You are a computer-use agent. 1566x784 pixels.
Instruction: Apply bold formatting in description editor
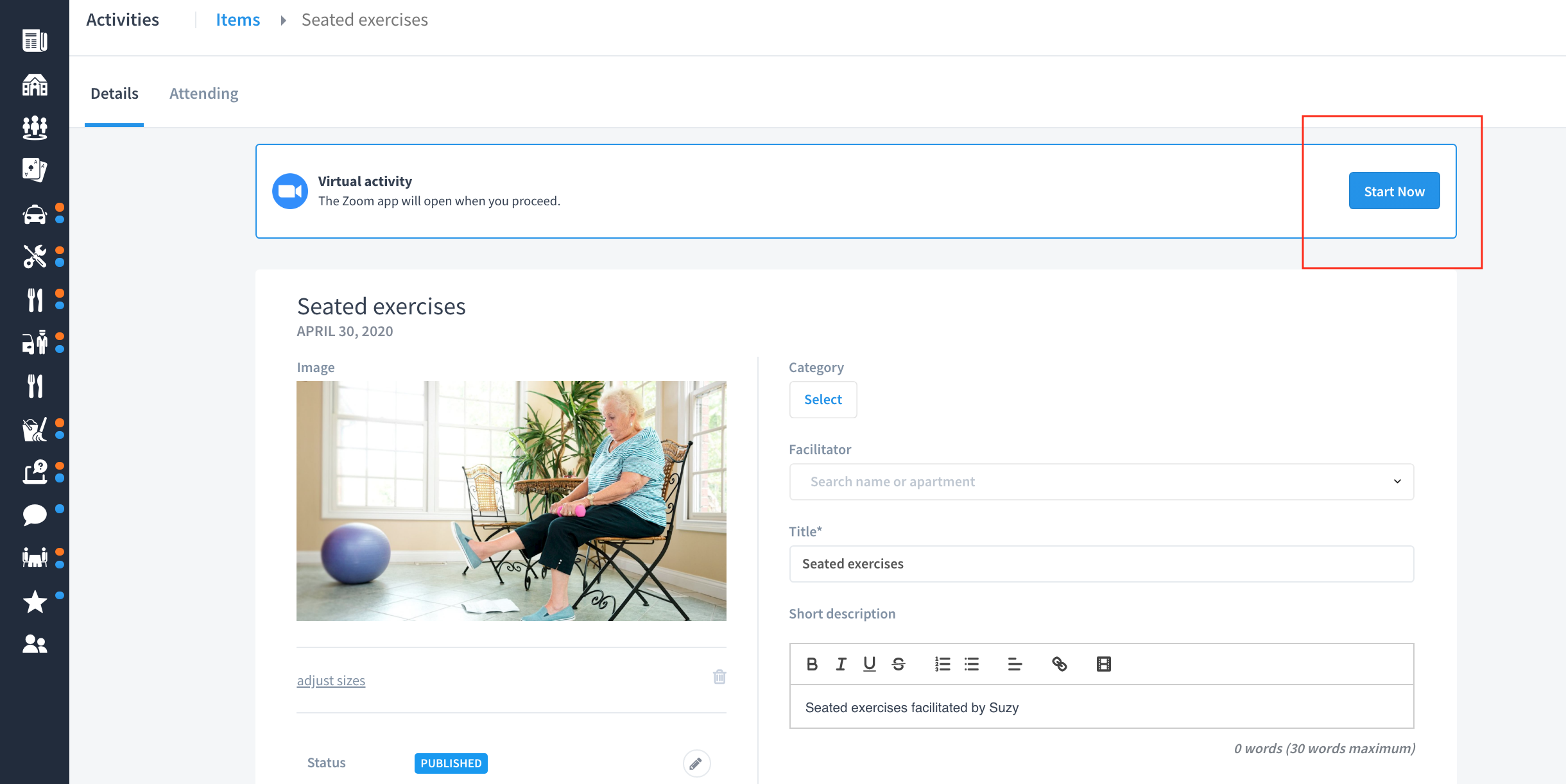(x=812, y=664)
